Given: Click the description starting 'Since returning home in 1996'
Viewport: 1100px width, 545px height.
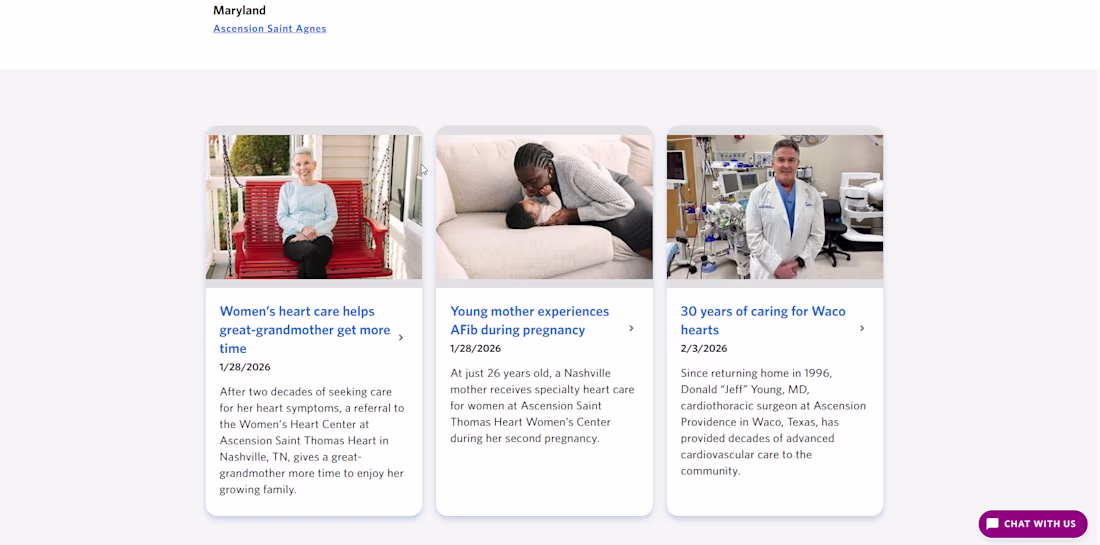Looking at the screenshot, I should coord(773,422).
